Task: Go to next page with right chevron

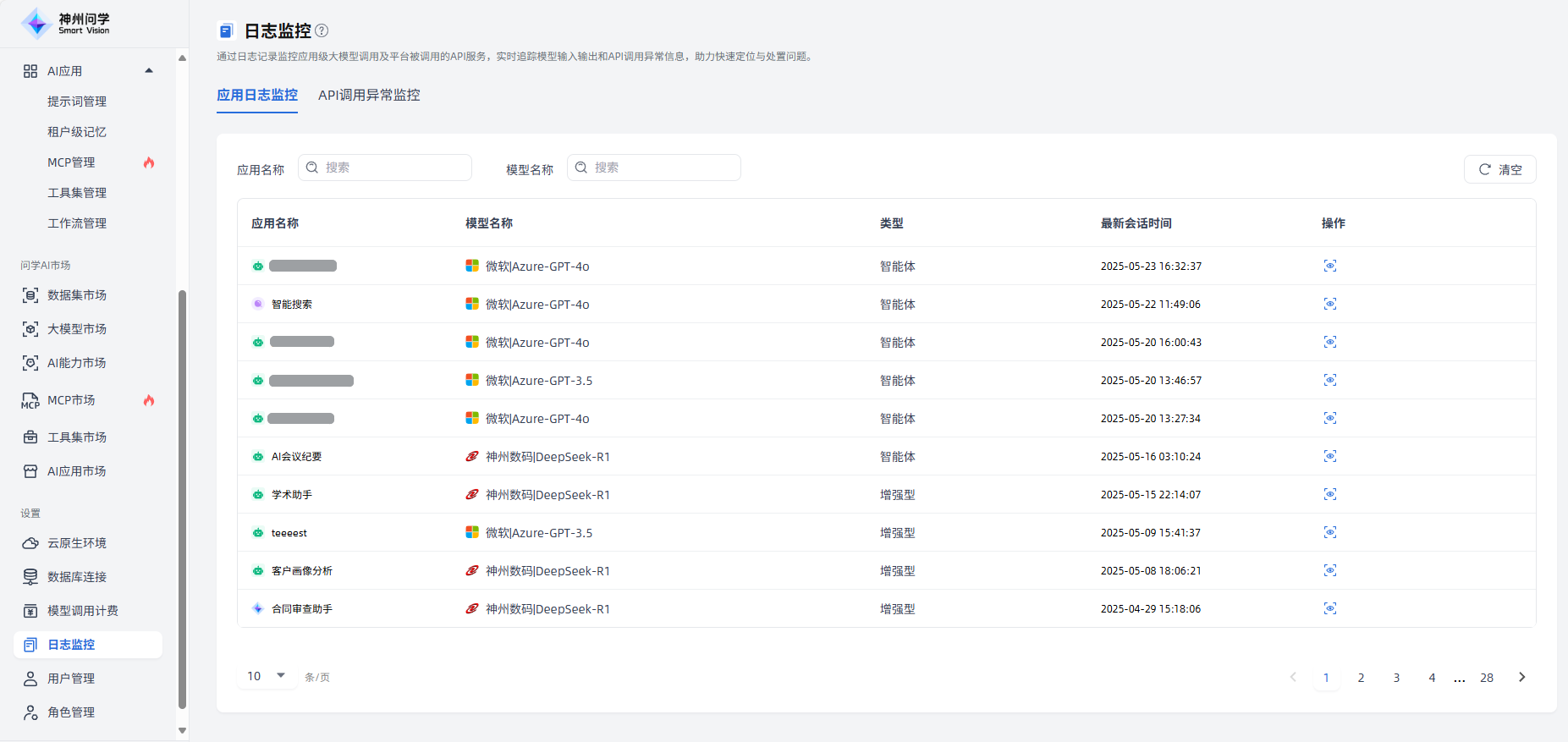Action: (1521, 677)
